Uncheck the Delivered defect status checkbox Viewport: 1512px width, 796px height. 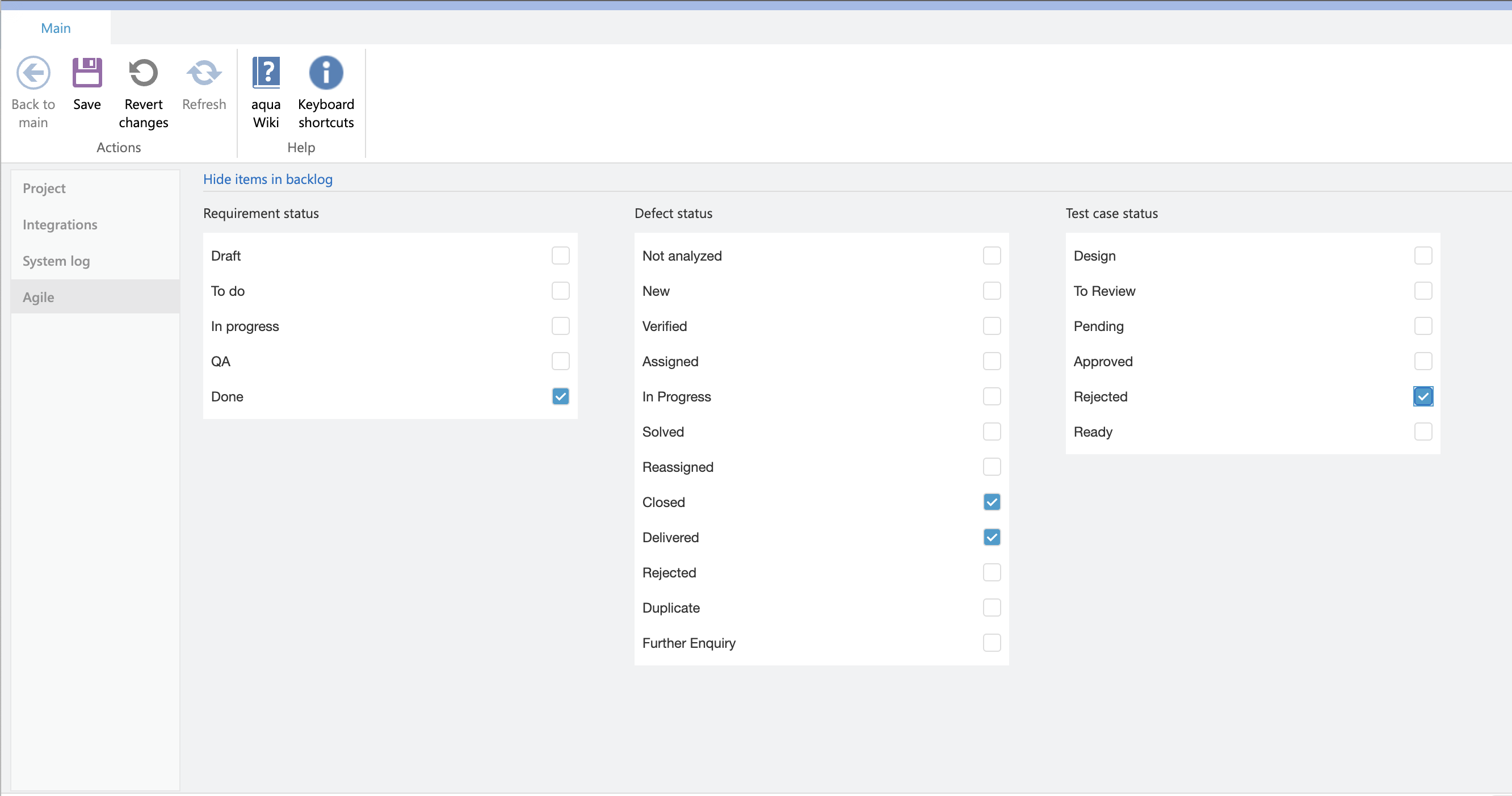tap(992, 537)
